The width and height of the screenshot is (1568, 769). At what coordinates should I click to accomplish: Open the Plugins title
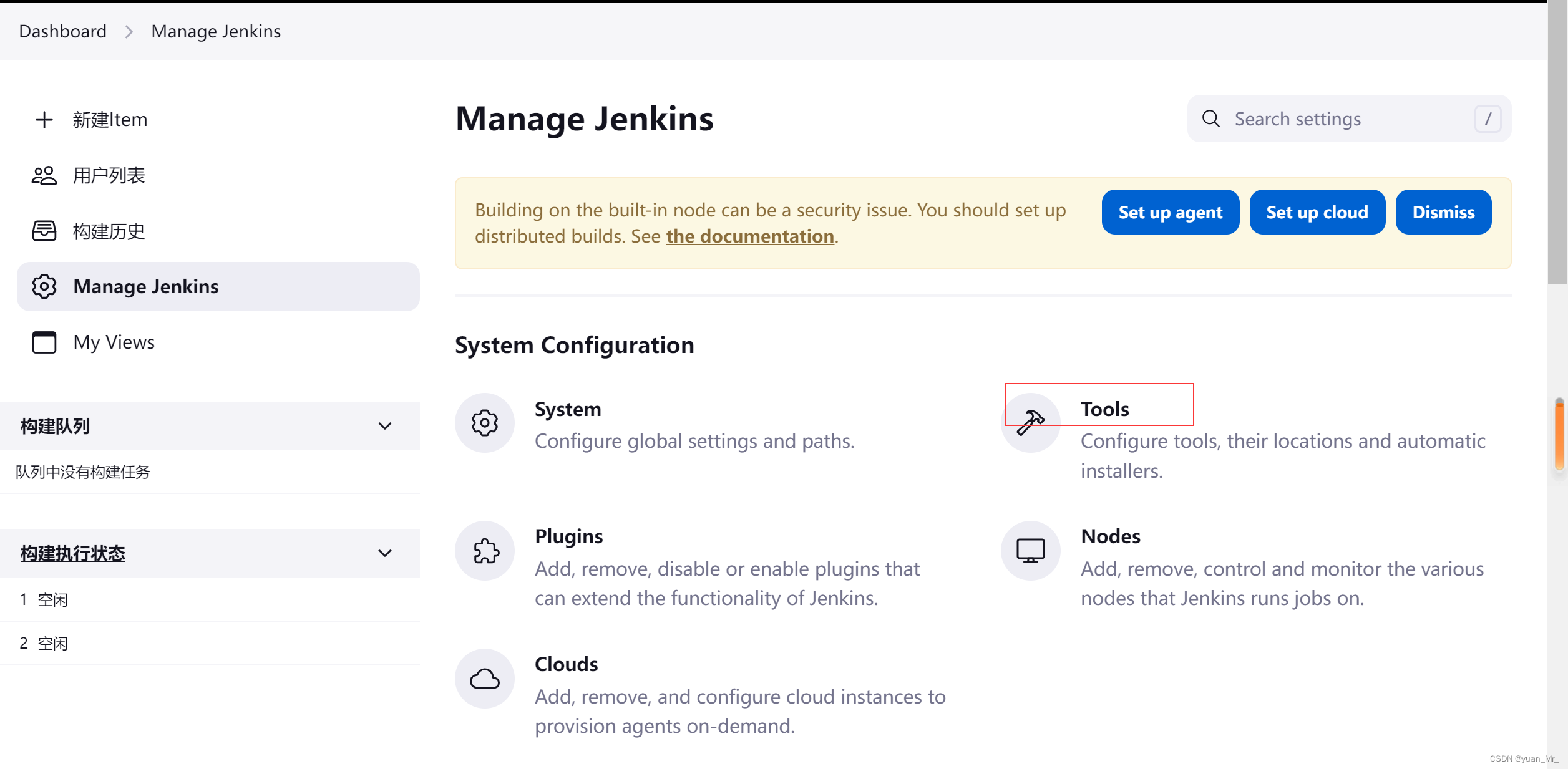point(568,536)
